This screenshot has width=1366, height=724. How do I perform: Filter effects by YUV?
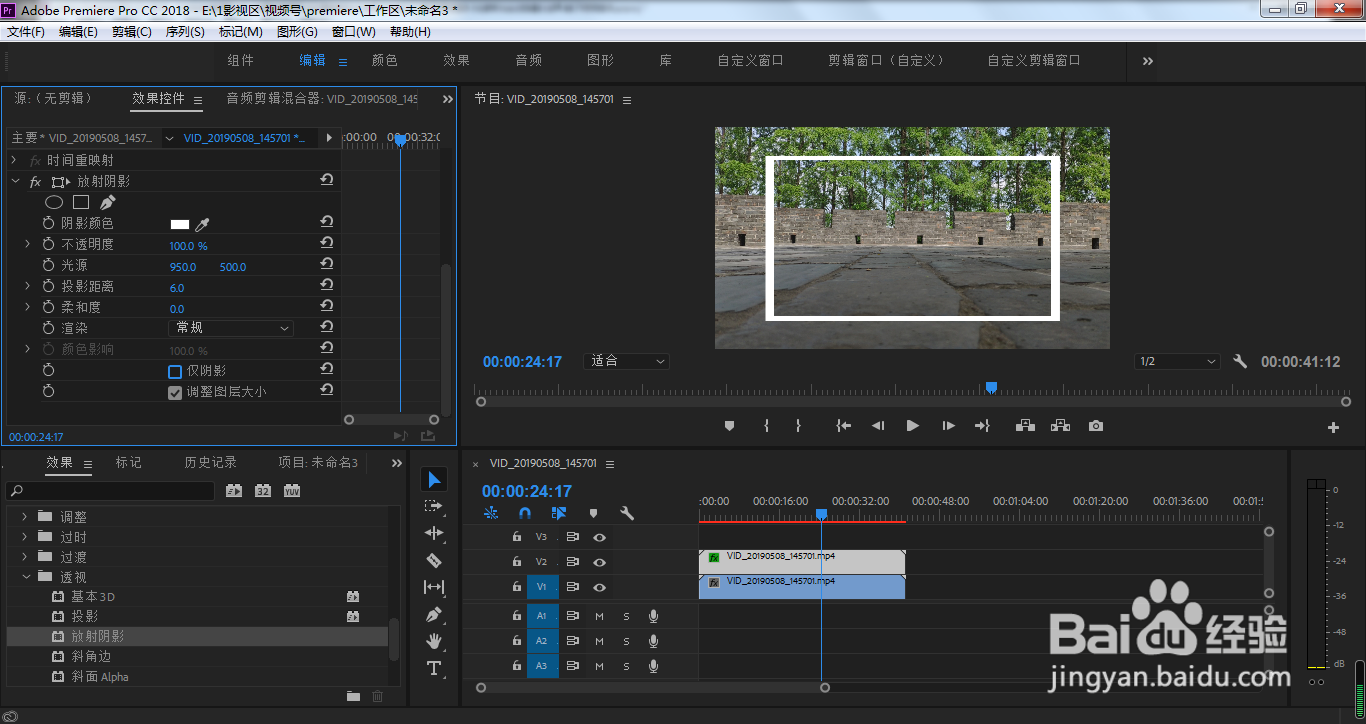pos(292,491)
